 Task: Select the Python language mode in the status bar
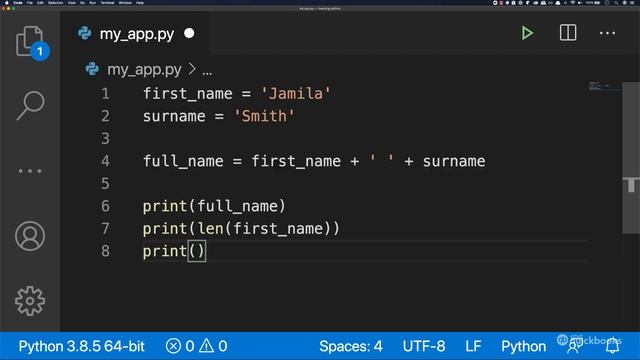(x=523, y=346)
